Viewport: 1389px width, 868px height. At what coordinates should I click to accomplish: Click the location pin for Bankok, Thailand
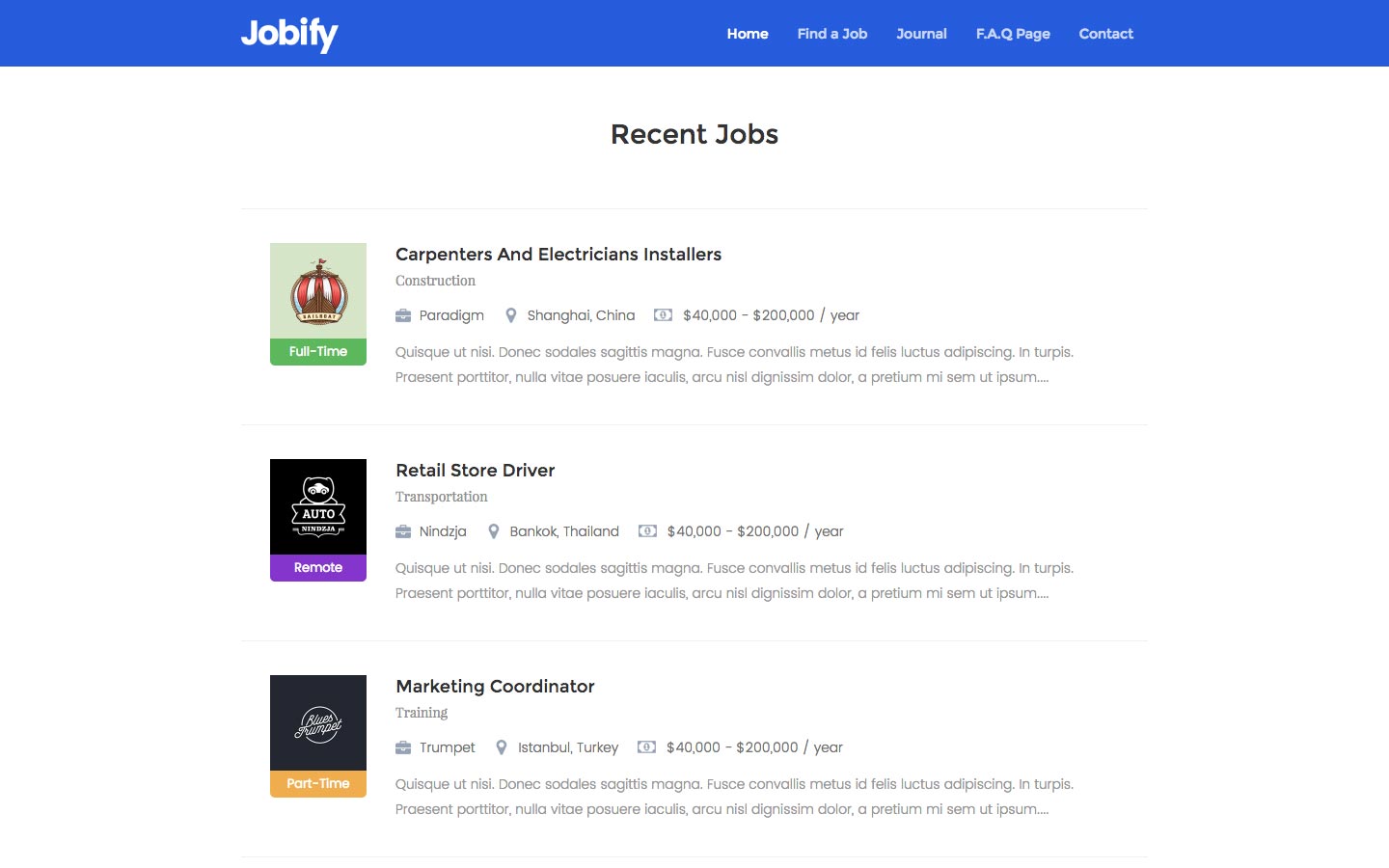click(x=494, y=531)
